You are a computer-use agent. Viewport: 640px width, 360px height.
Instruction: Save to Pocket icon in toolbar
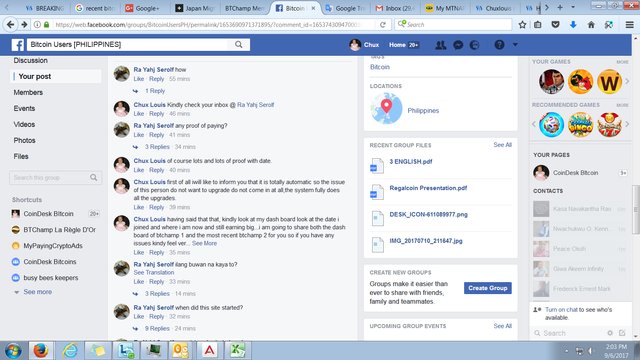point(555,24)
